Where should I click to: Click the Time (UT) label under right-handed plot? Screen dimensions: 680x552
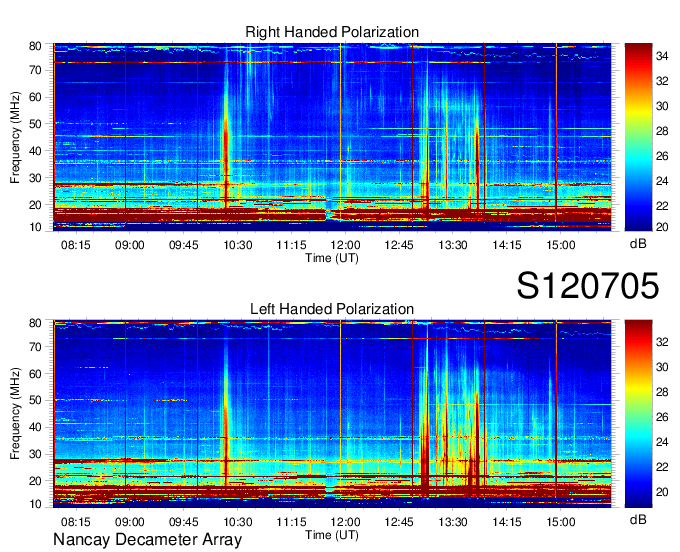pyautogui.click(x=332, y=258)
